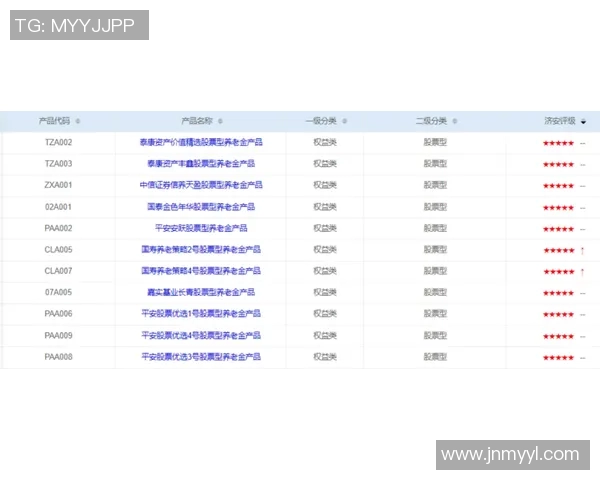The image size is (600, 480).
Task: Open 国泰金色年华股票型养老金产品 link
Action: pyautogui.click(x=201, y=207)
